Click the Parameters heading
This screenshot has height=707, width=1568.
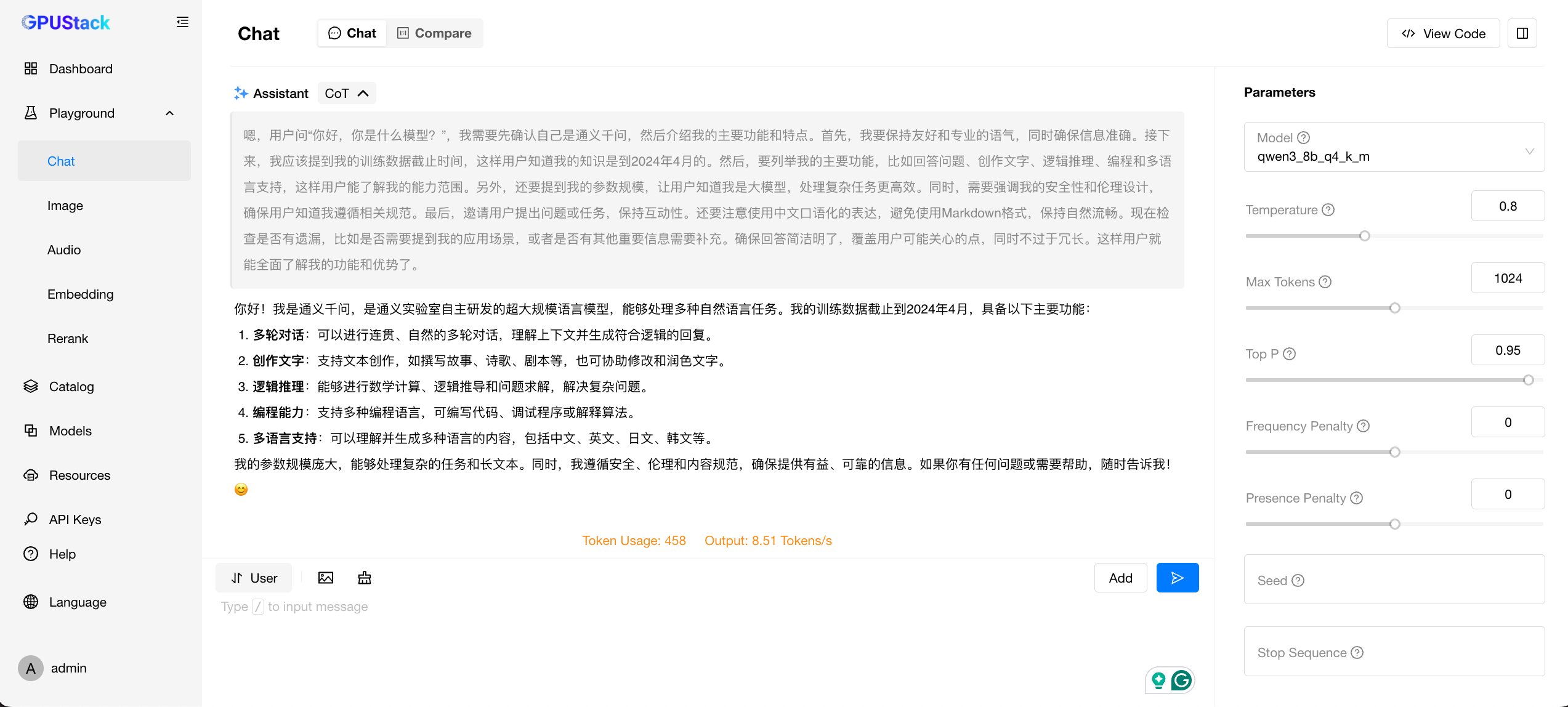pos(1279,92)
